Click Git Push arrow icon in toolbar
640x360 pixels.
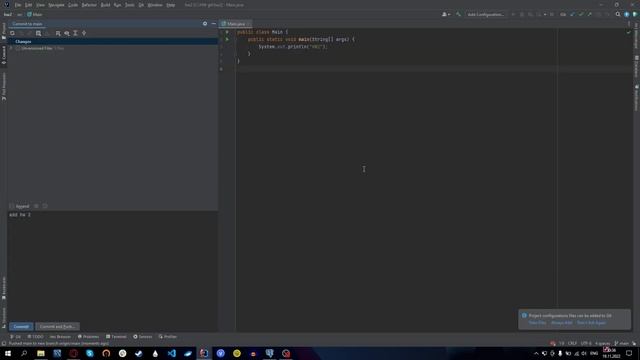click(x=589, y=14)
